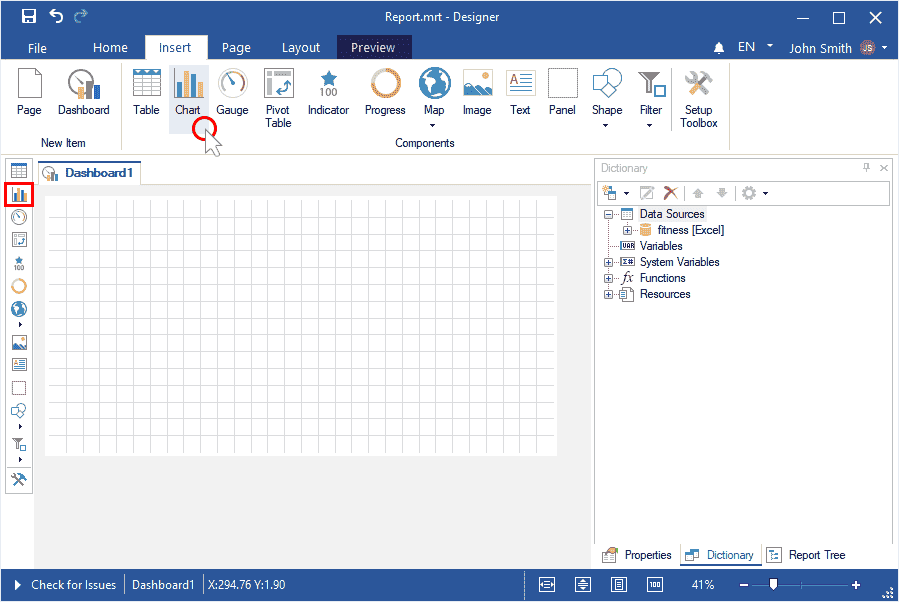Select the Panel component in ribbon
Viewport: 899px width, 602px height.
click(x=562, y=92)
